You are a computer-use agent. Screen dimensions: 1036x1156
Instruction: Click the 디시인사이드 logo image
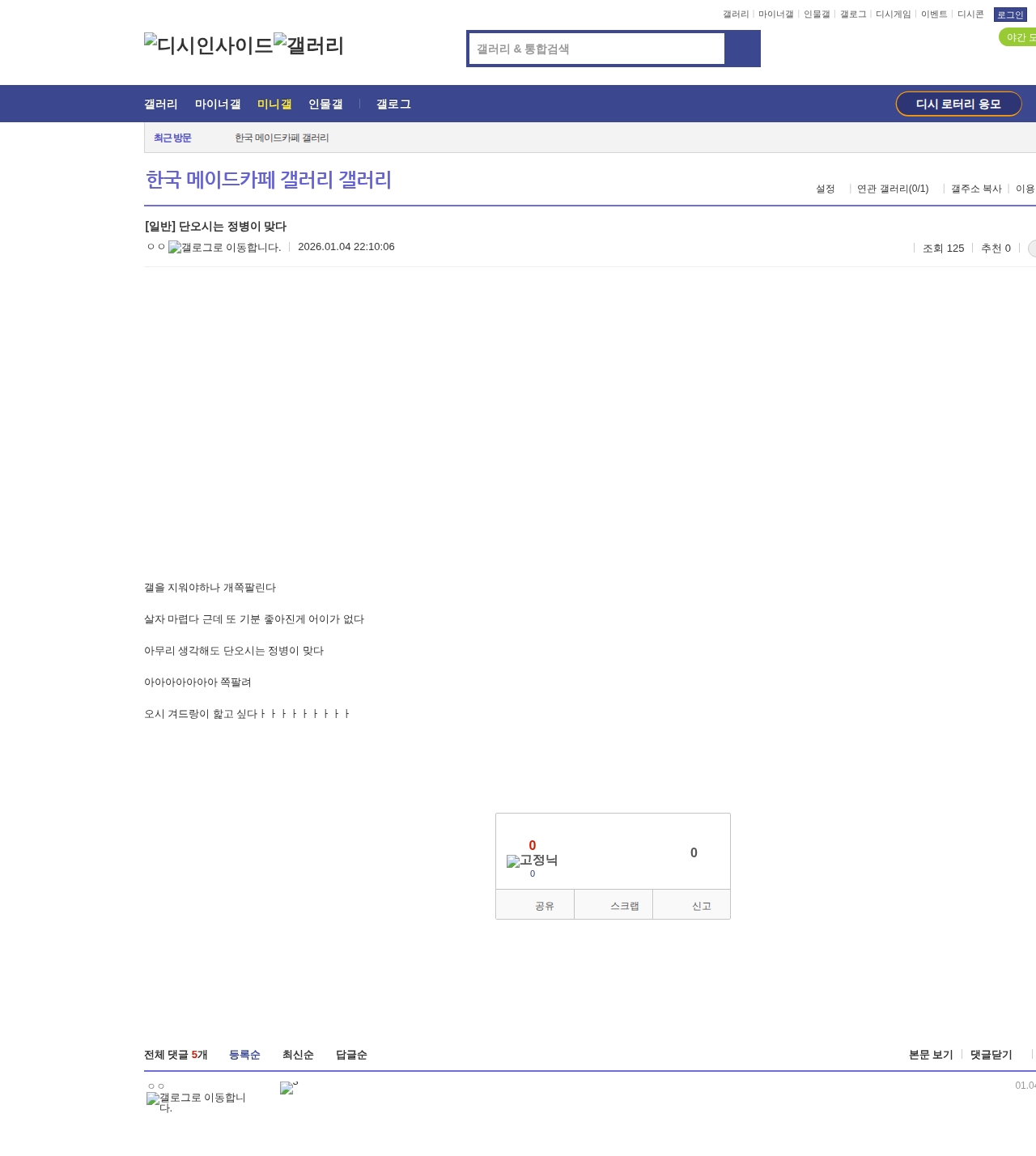coord(208,45)
